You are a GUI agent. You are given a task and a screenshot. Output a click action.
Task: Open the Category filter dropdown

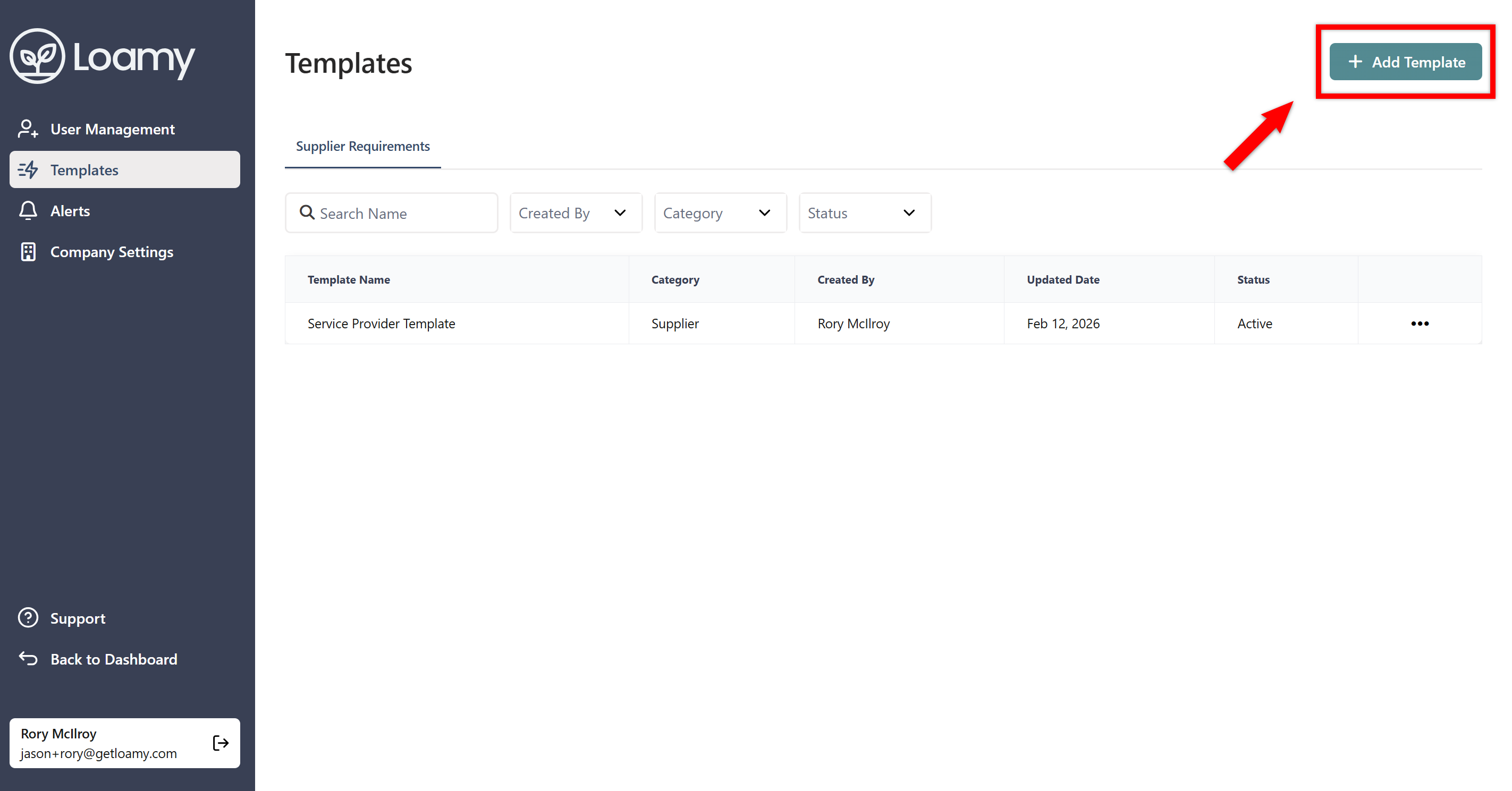tap(720, 213)
